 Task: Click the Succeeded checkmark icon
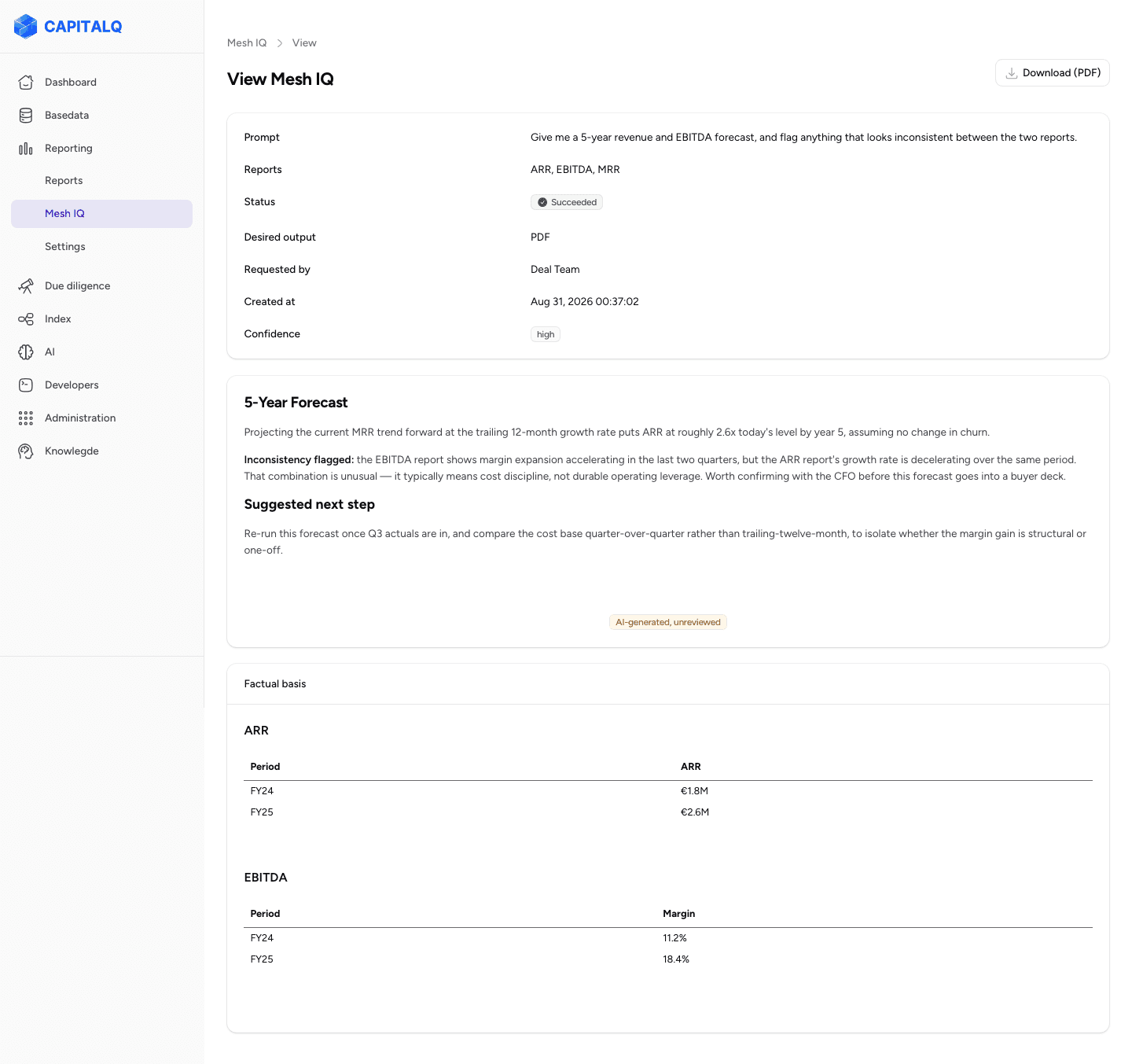(542, 202)
